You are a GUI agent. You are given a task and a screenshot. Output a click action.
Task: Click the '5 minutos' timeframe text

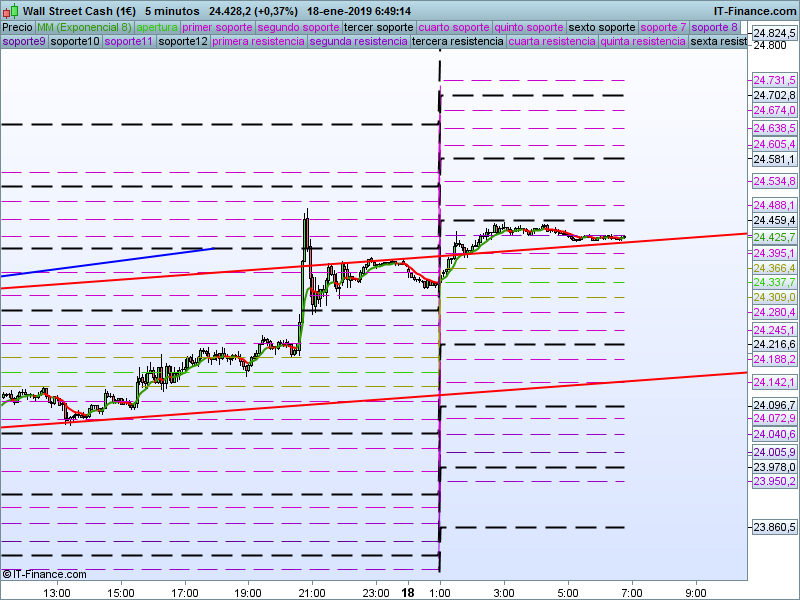pos(172,11)
